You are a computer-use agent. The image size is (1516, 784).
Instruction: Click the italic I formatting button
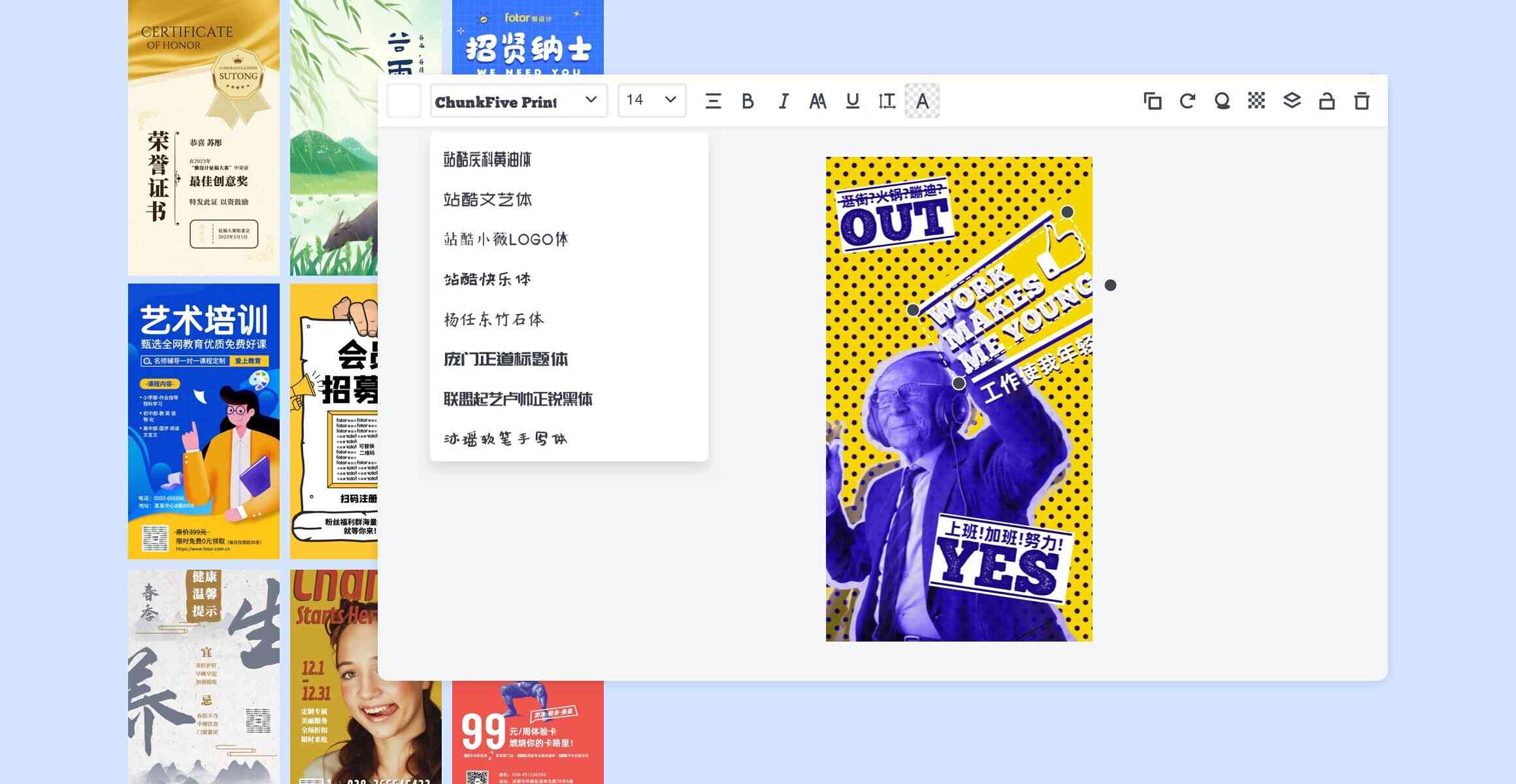point(784,100)
